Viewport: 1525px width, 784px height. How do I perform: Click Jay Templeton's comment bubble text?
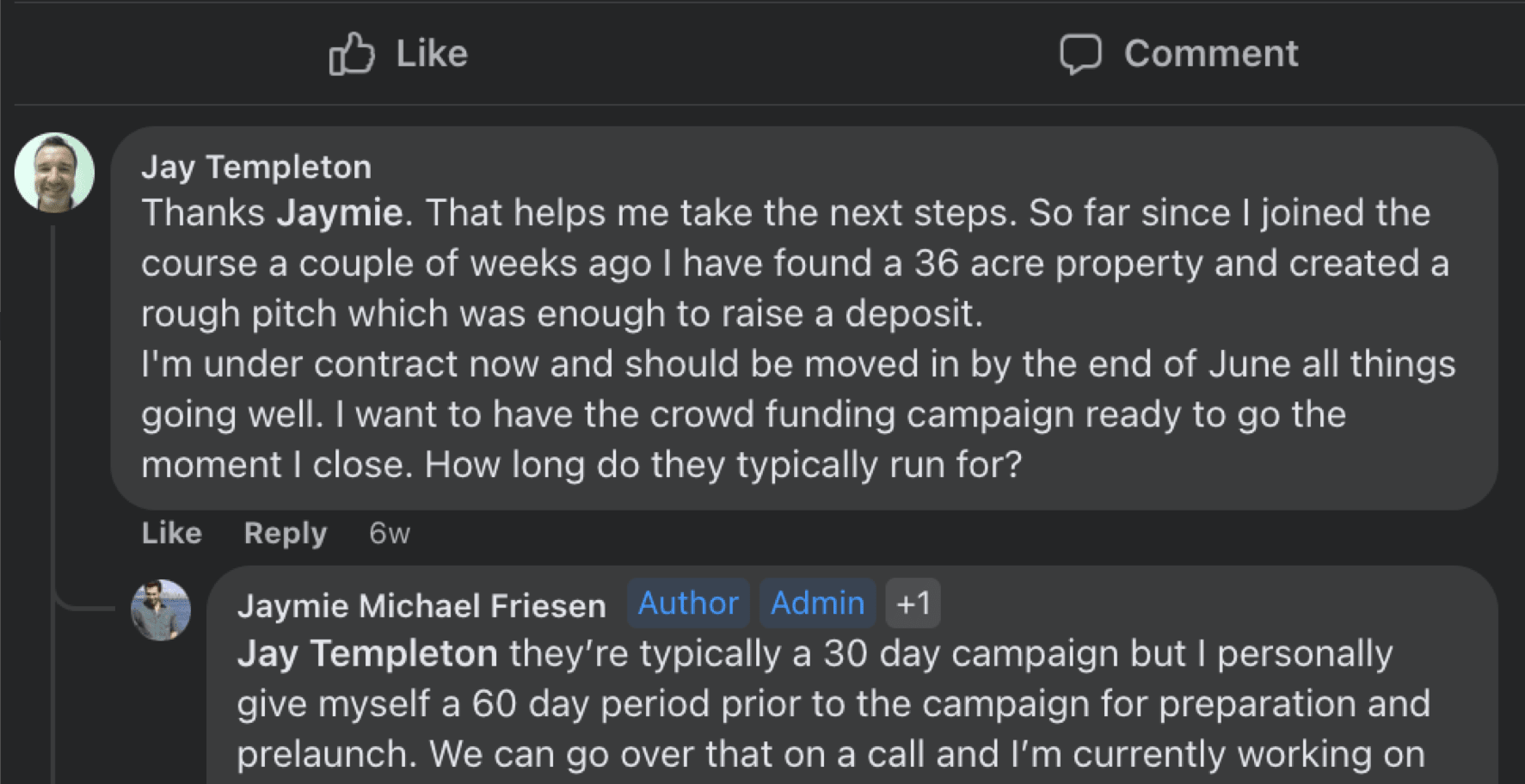coord(798,339)
